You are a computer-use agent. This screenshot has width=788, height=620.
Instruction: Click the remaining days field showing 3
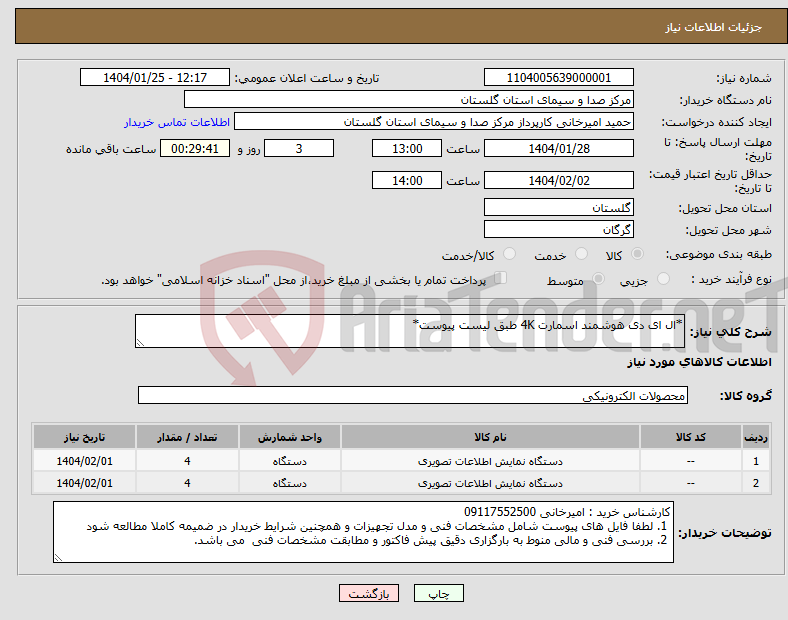point(299,148)
